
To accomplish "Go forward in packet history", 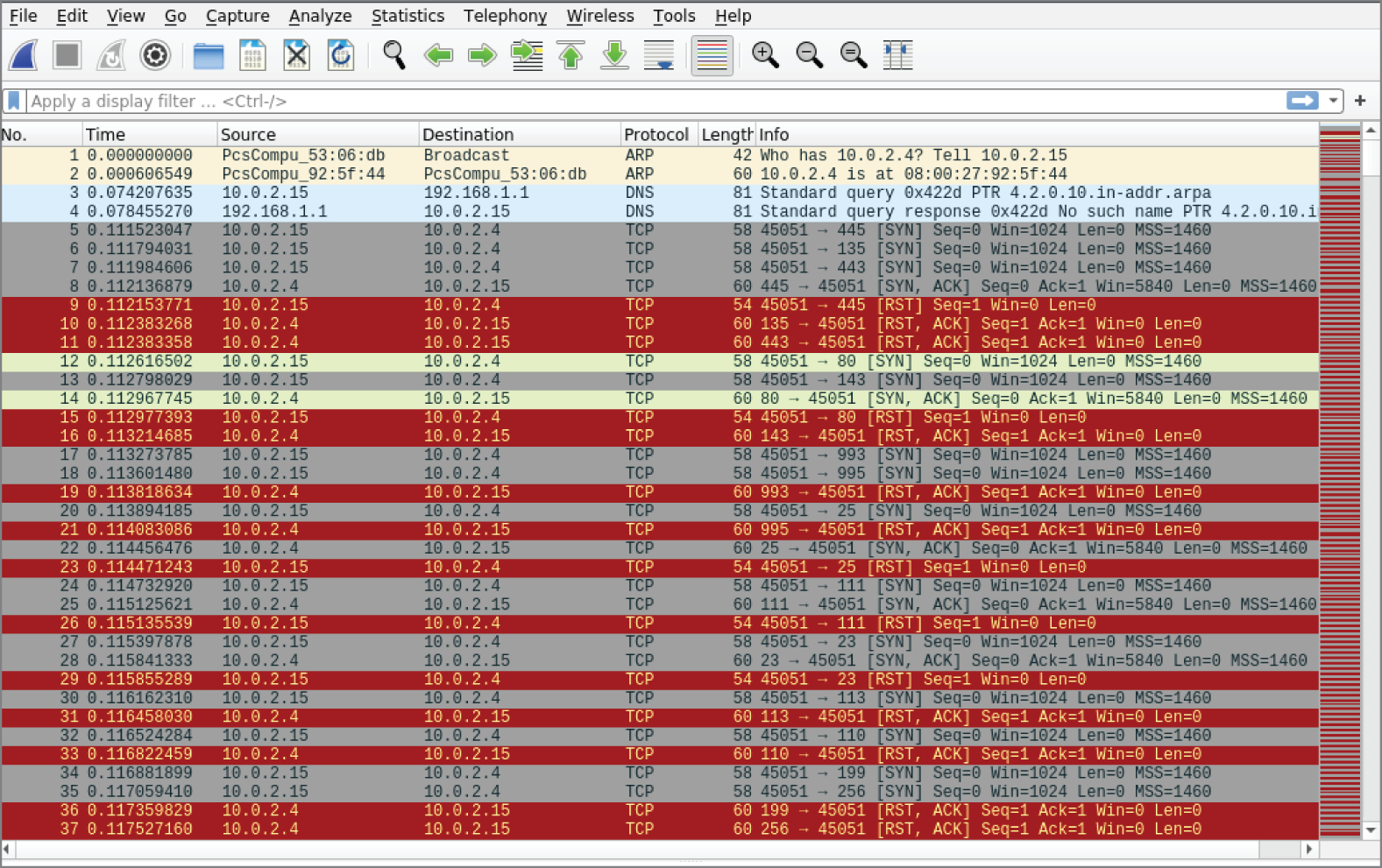I will [x=482, y=55].
